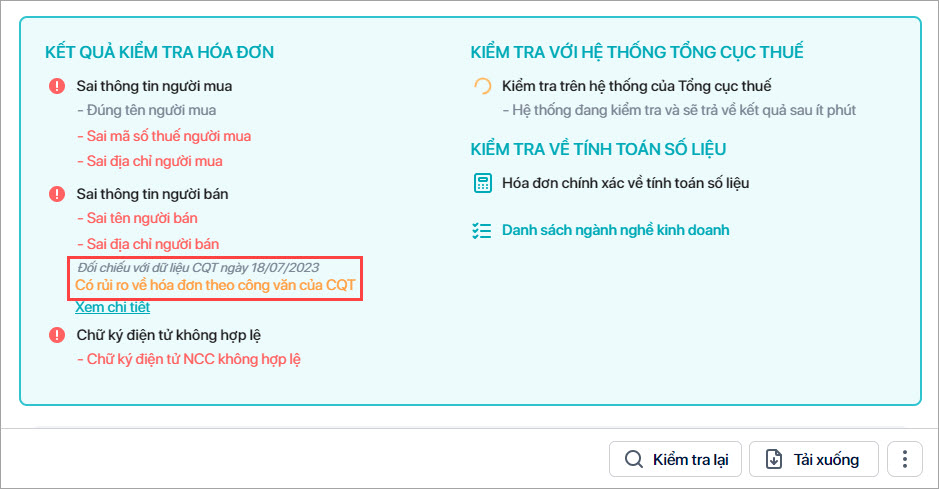Click the loading spinner icon for Tổng cục thuế check
Screen dimensions: 939x489
(483, 86)
